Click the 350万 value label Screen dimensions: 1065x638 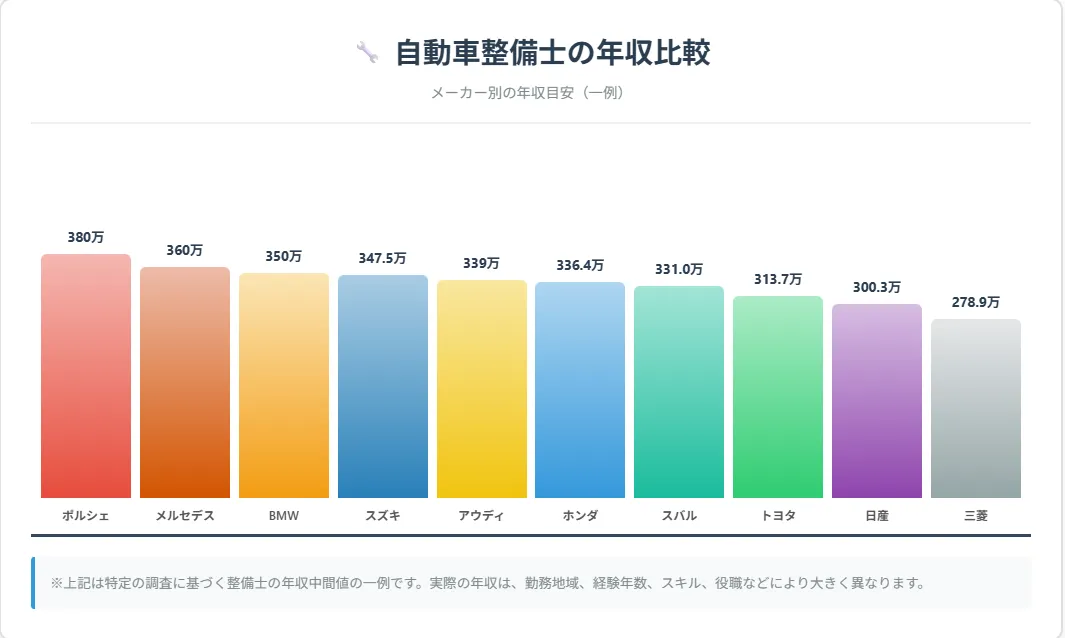point(284,256)
